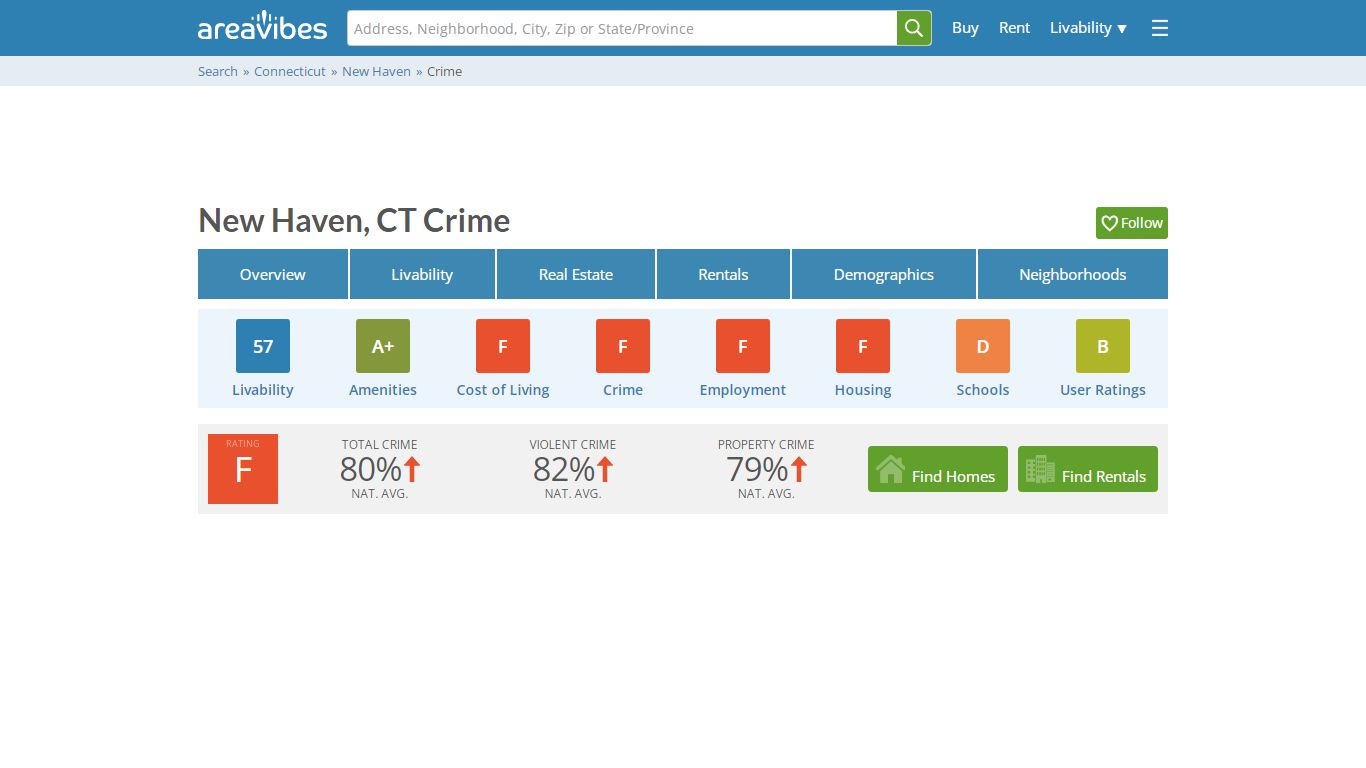Switch to the Livability tab
1366x768 pixels.
(422, 274)
